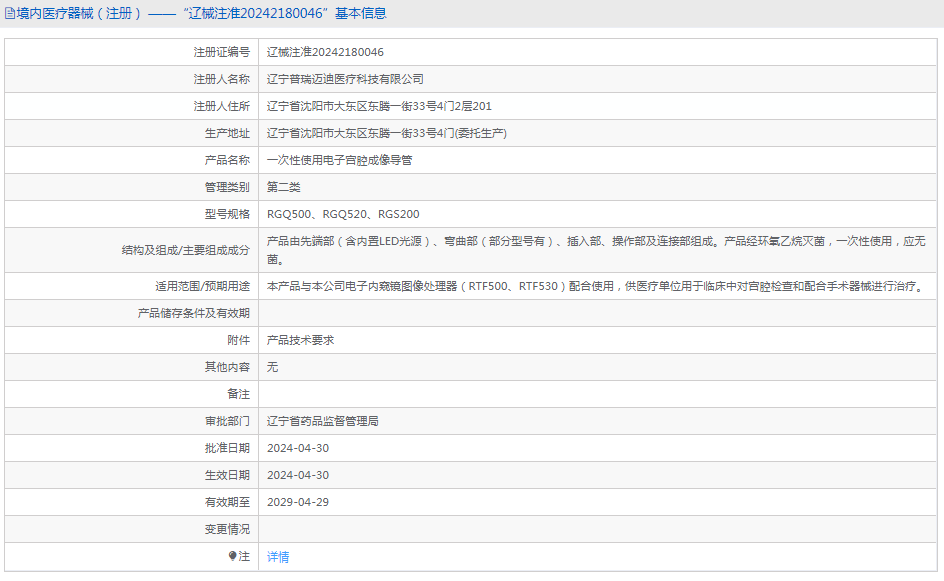Select the 结构及组成/主要组成成分 label
The height and width of the screenshot is (581, 944).
coord(185,250)
